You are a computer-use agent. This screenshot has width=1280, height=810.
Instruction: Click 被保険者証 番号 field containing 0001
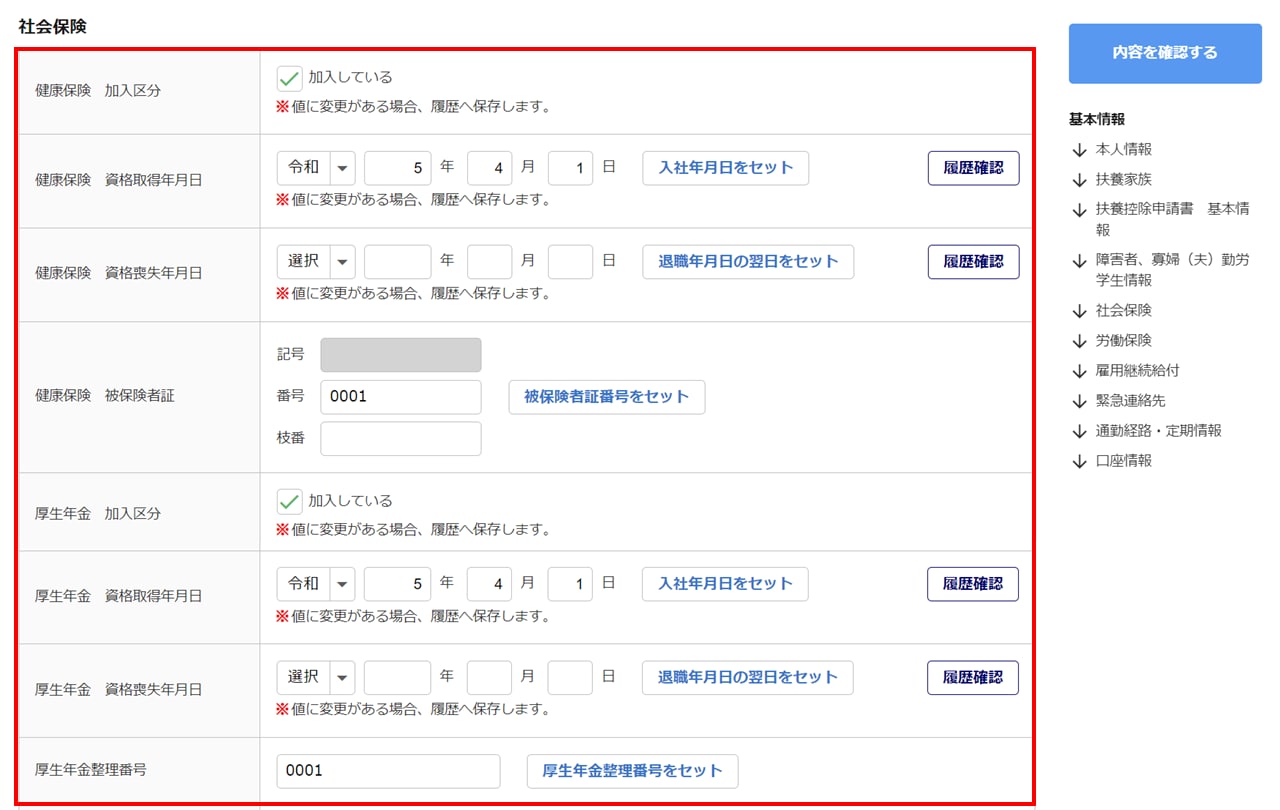[401, 397]
